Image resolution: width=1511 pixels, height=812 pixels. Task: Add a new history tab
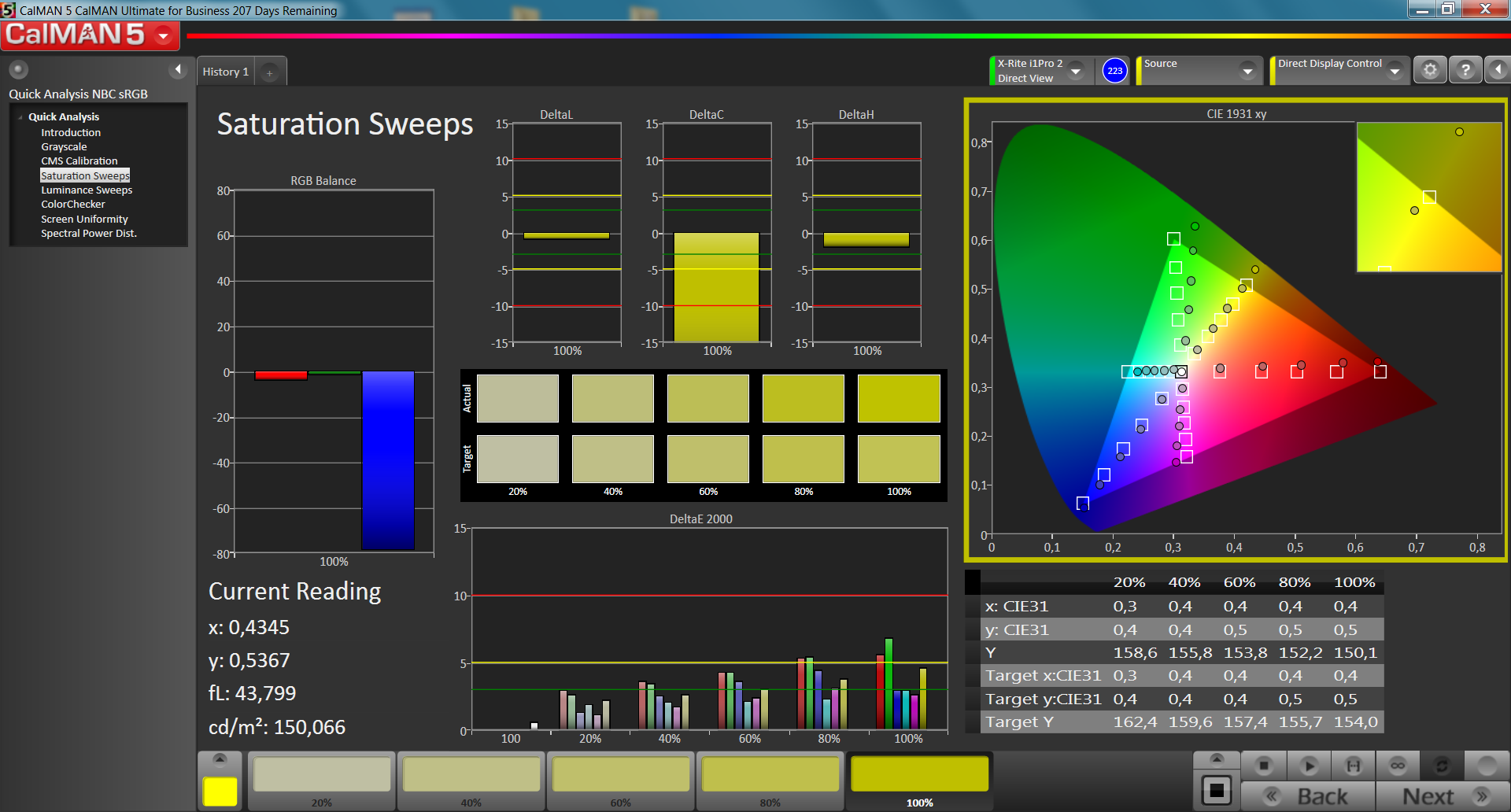(x=269, y=72)
